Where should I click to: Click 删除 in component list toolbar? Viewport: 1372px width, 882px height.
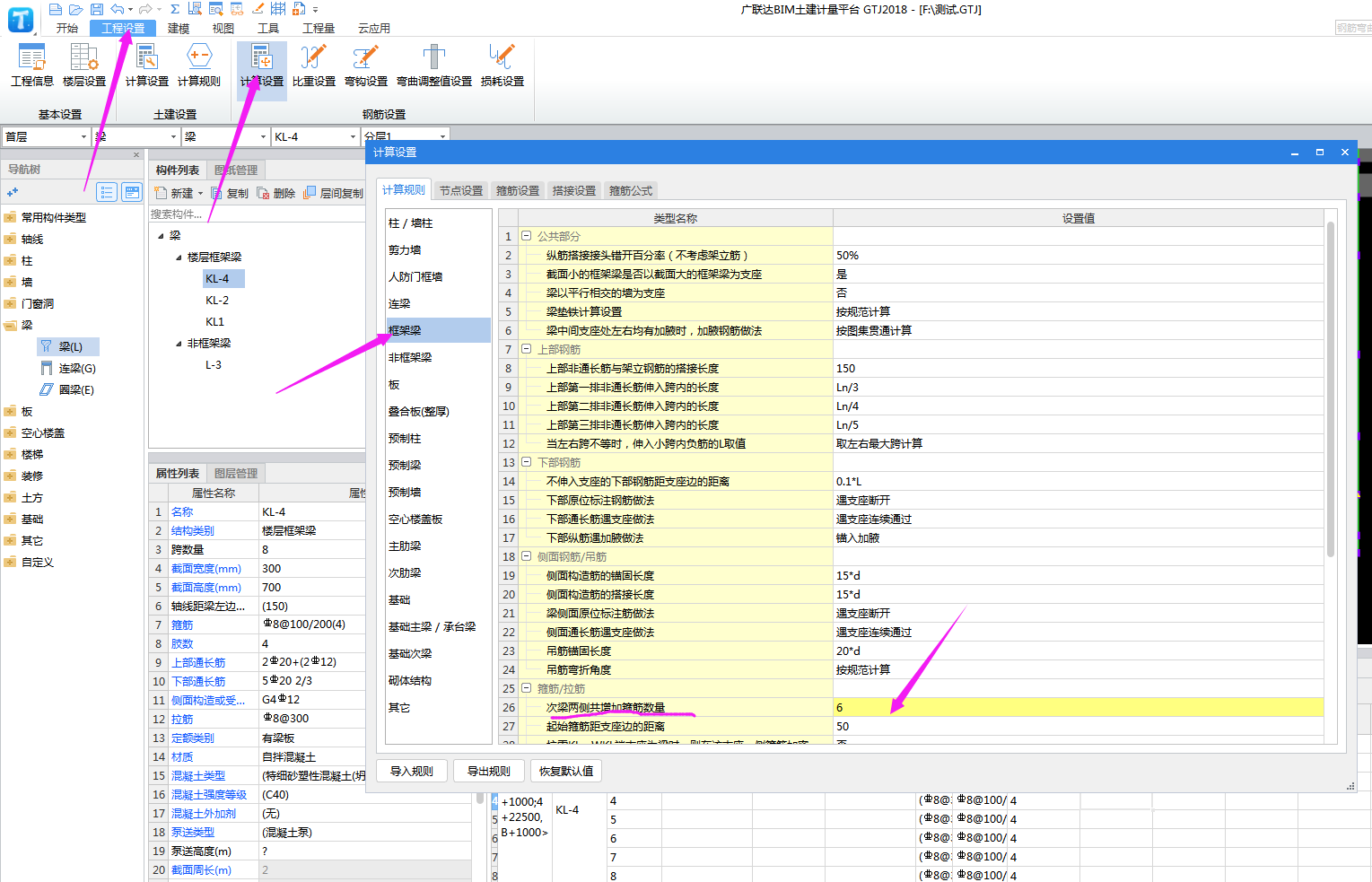[276, 193]
